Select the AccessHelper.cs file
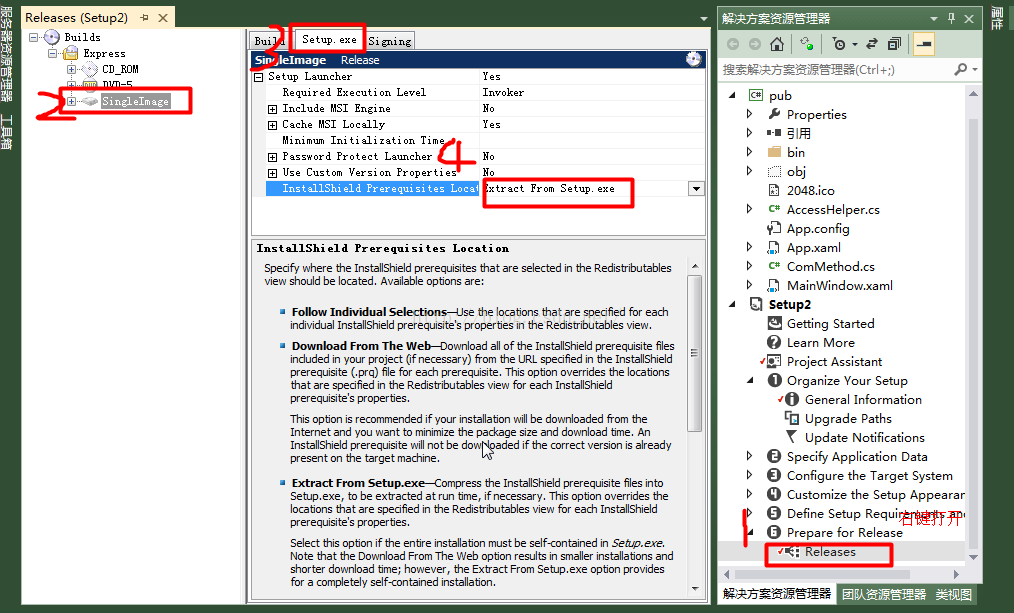Image resolution: width=1014 pixels, height=613 pixels. (833, 210)
